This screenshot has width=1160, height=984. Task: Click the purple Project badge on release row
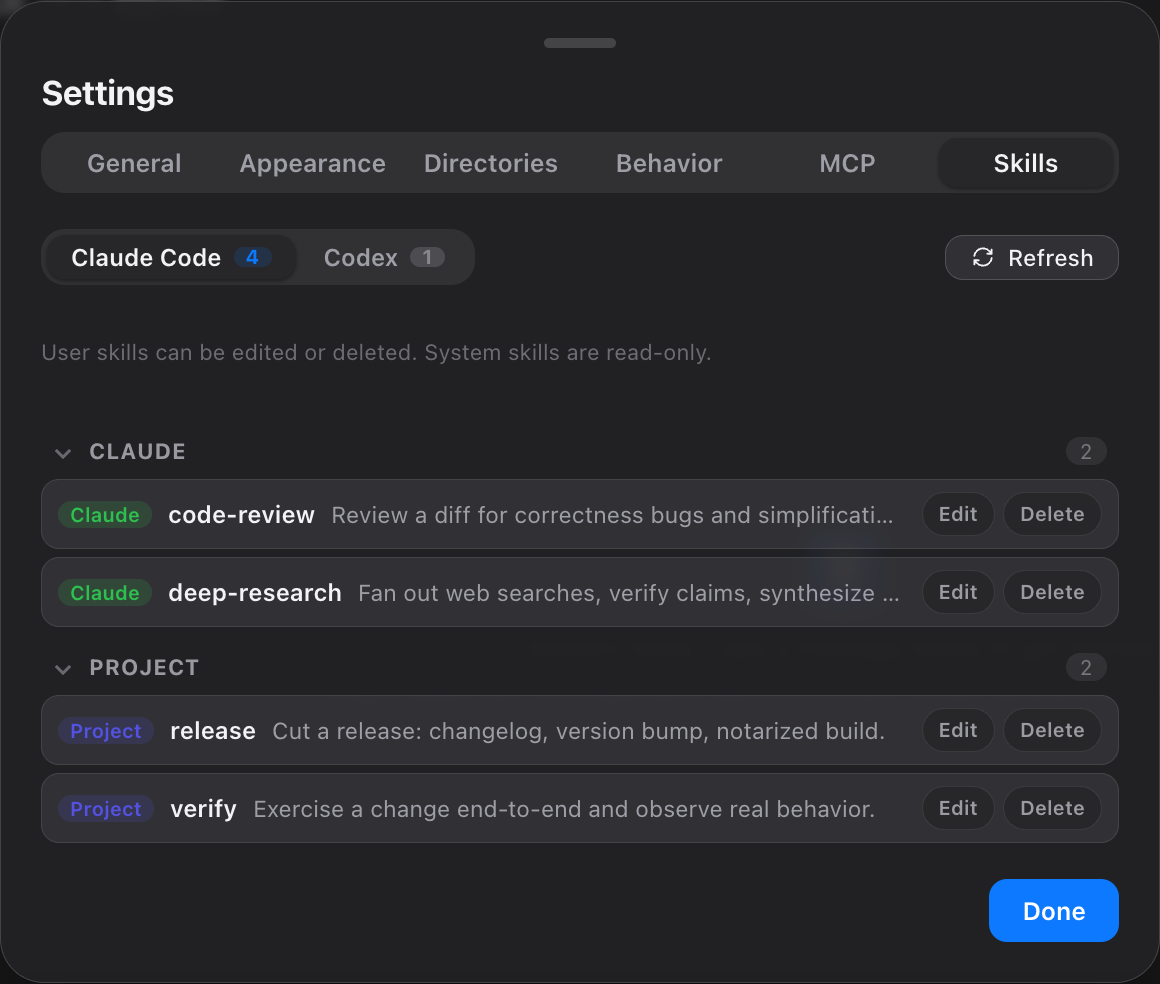pos(106,731)
